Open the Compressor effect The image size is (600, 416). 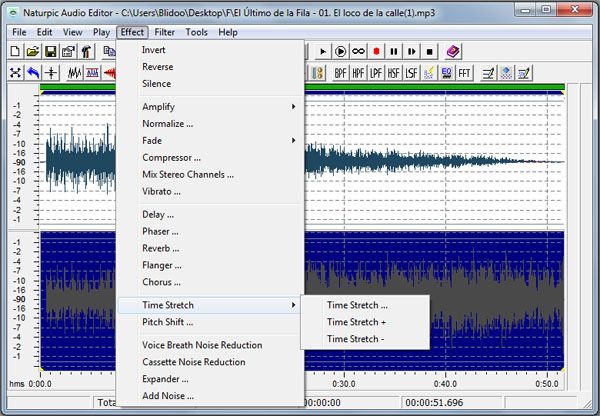pyautogui.click(x=210, y=158)
